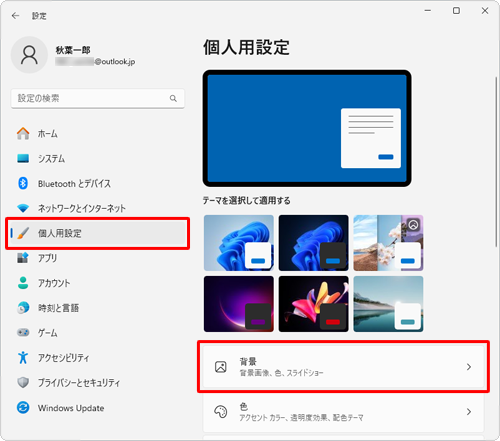The height and width of the screenshot is (441, 500).
Task: Click the Windows Update sync icon
Action: (x=23, y=407)
